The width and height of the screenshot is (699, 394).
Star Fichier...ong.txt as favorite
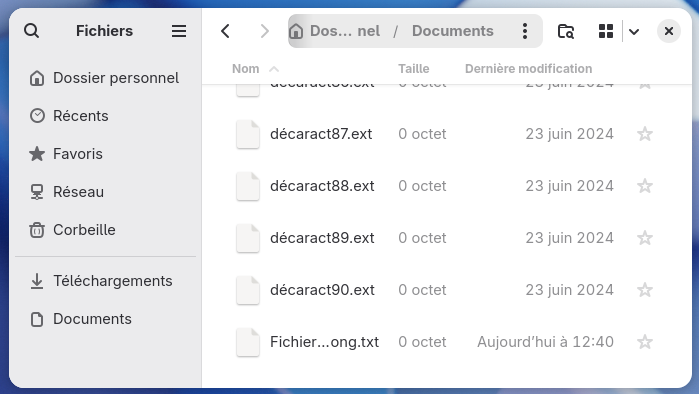pos(645,342)
